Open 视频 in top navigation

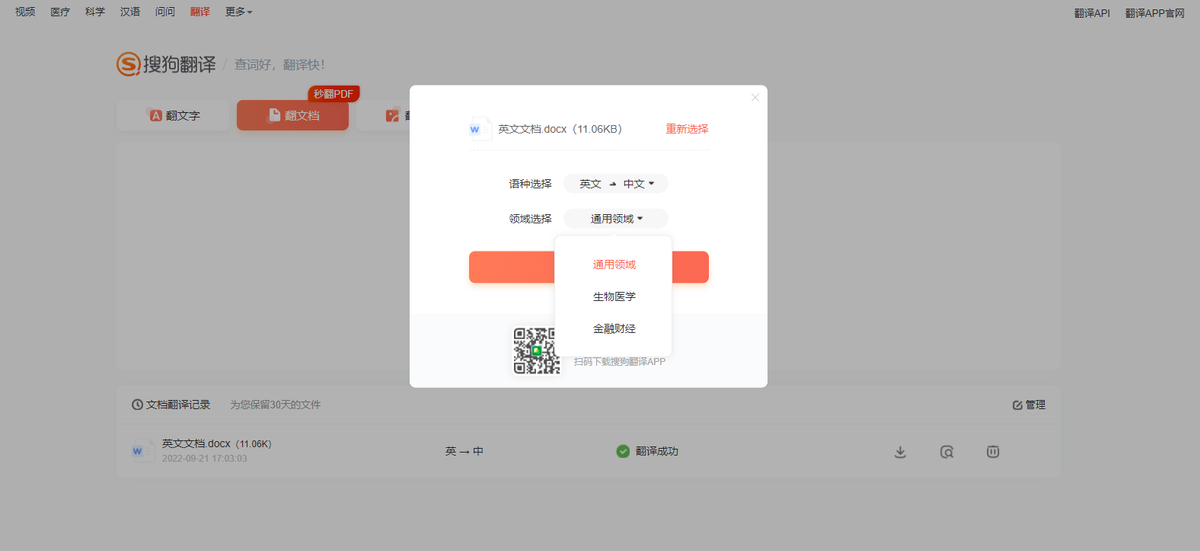[x=25, y=12]
